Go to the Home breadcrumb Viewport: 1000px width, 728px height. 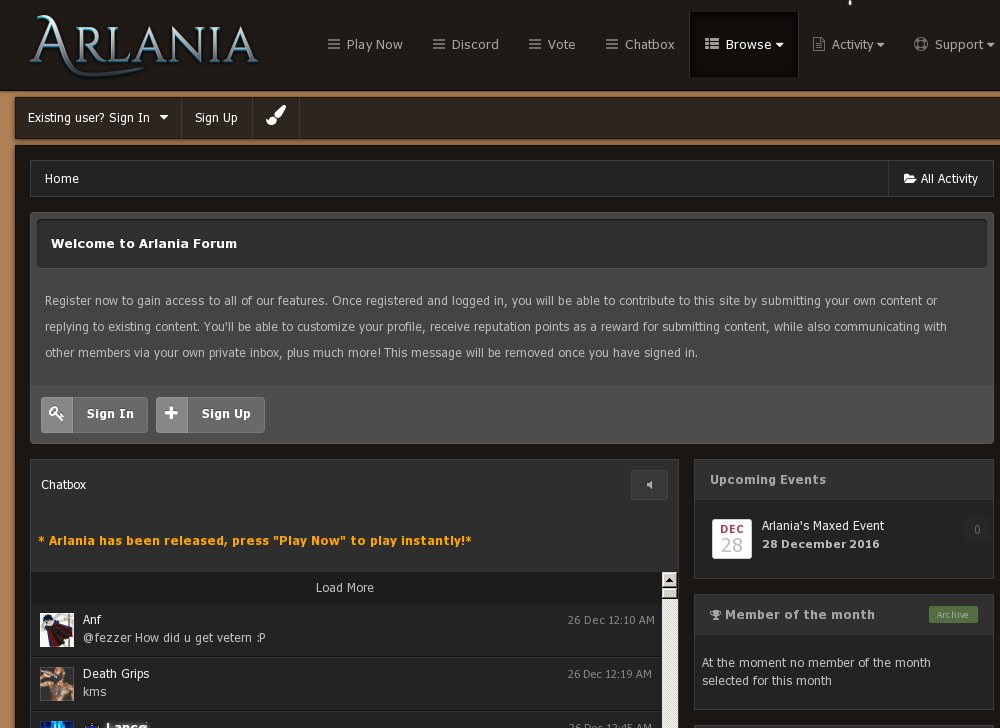(x=62, y=179)
